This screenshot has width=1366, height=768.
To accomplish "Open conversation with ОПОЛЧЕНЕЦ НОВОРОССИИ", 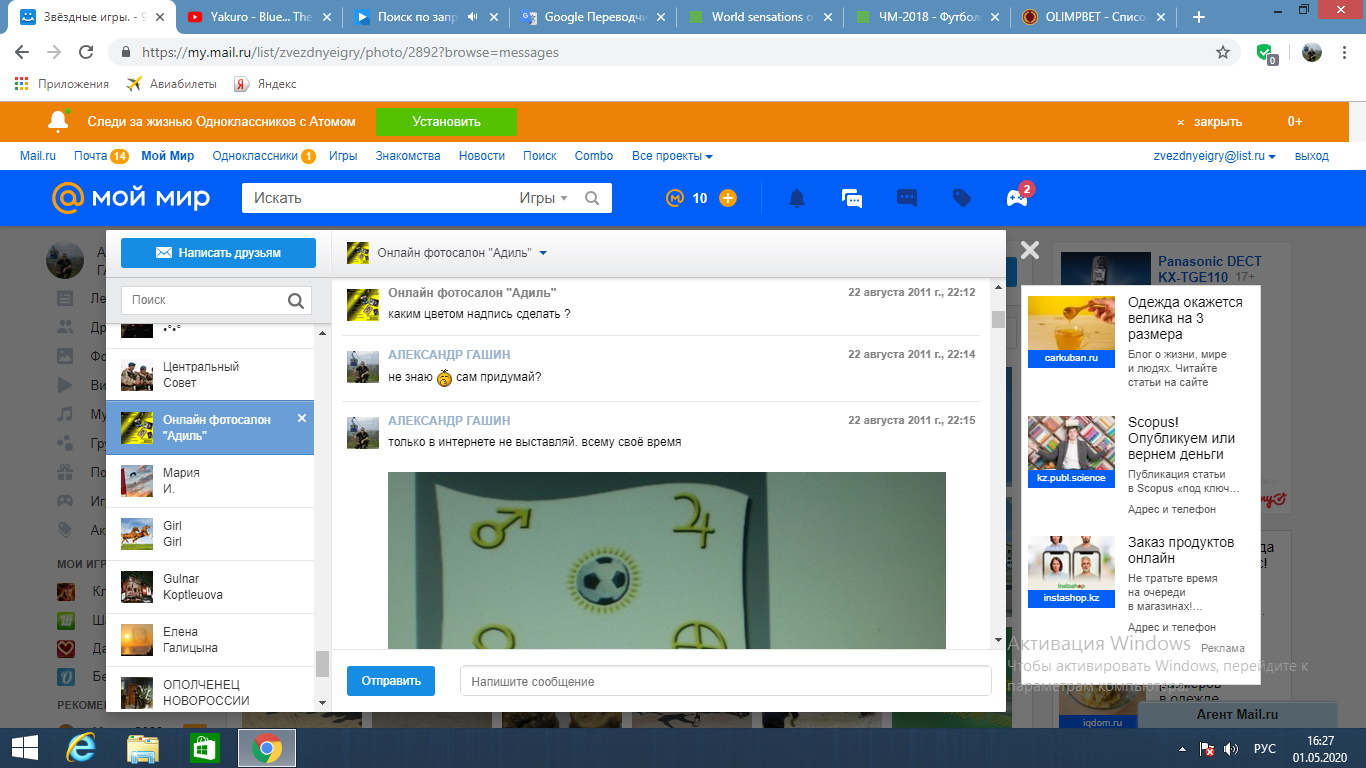I will coord(210,689).
